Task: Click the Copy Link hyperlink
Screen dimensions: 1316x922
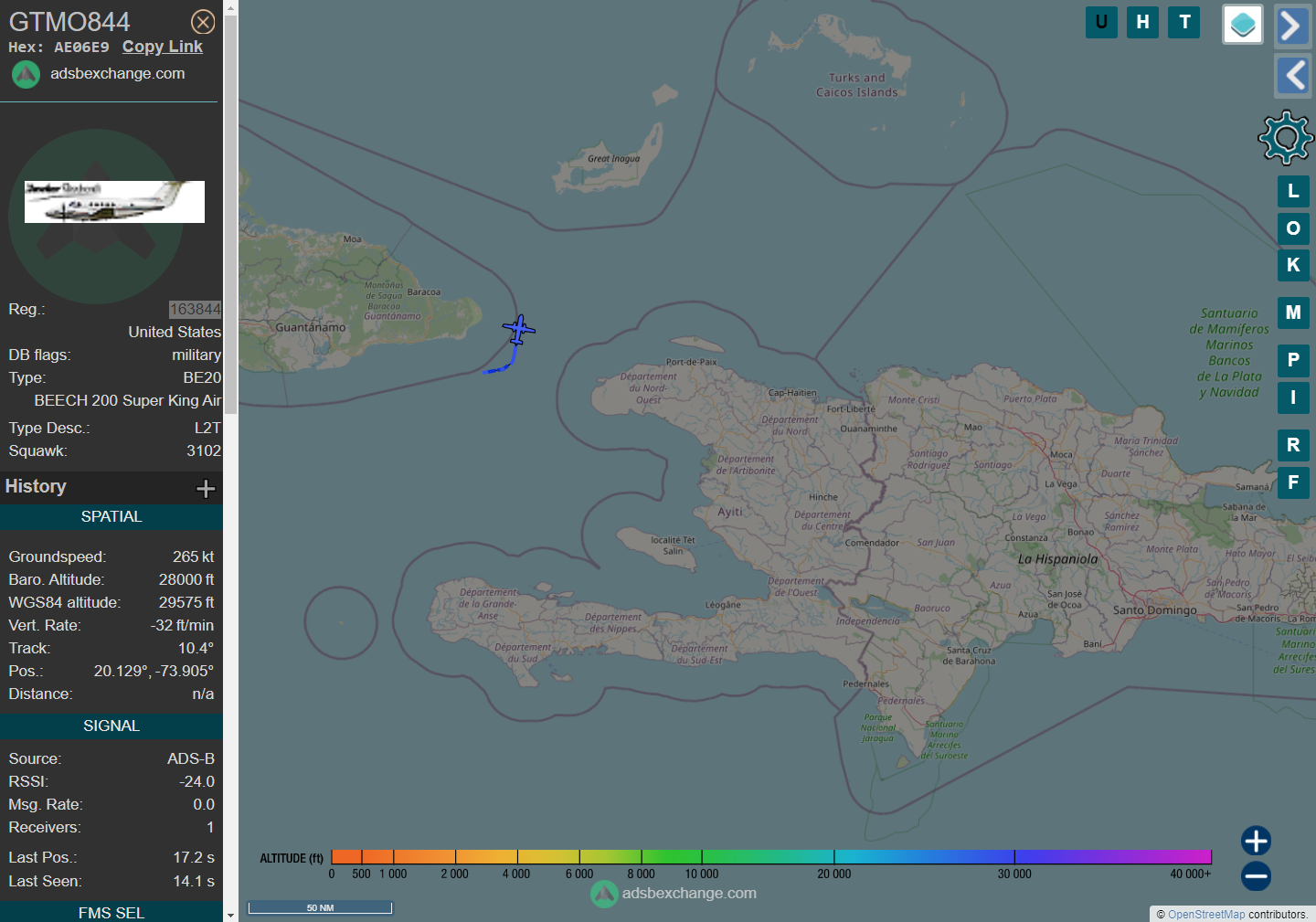Action: point(163,47)
